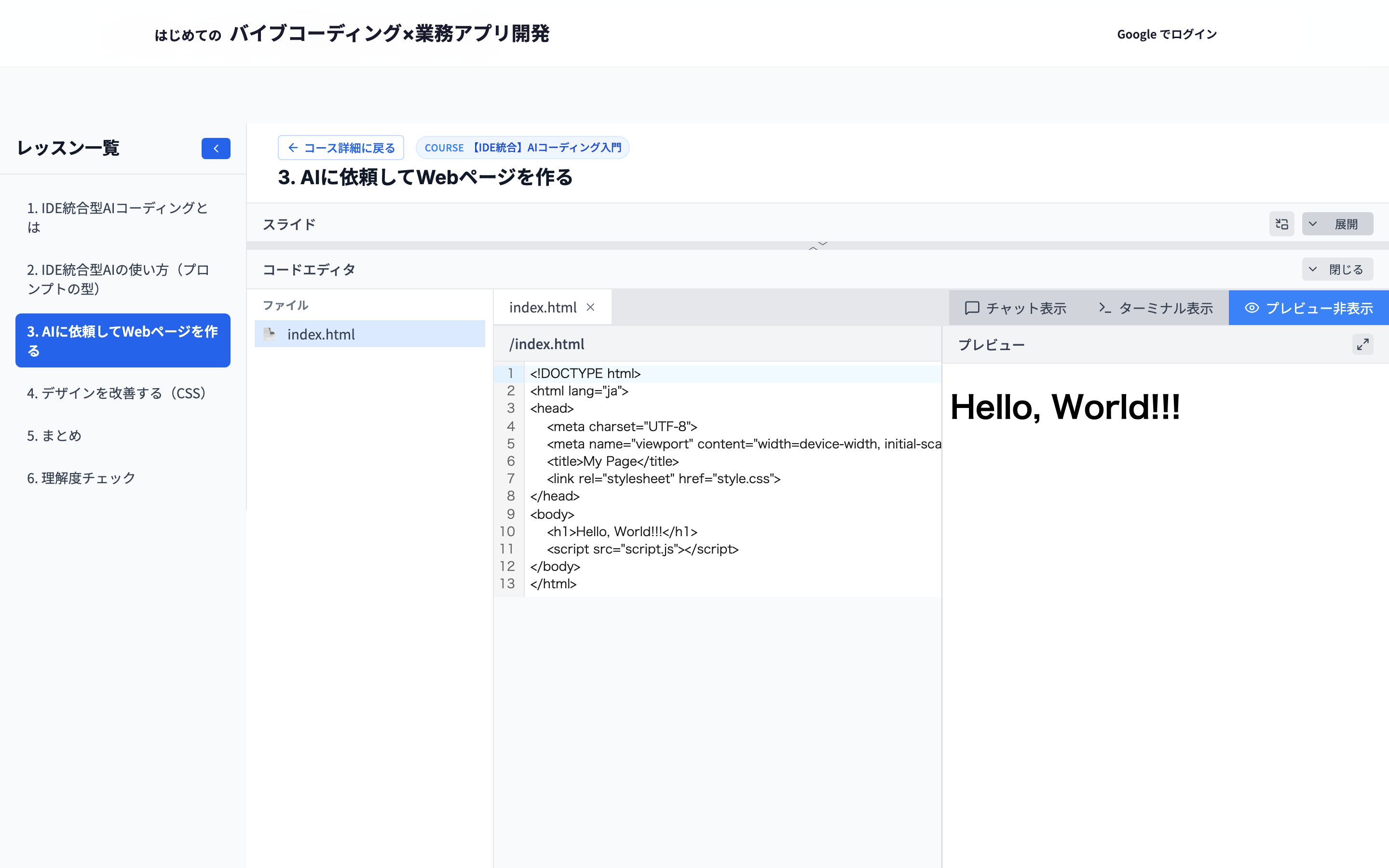Click line number 13 in gutter

507,584
